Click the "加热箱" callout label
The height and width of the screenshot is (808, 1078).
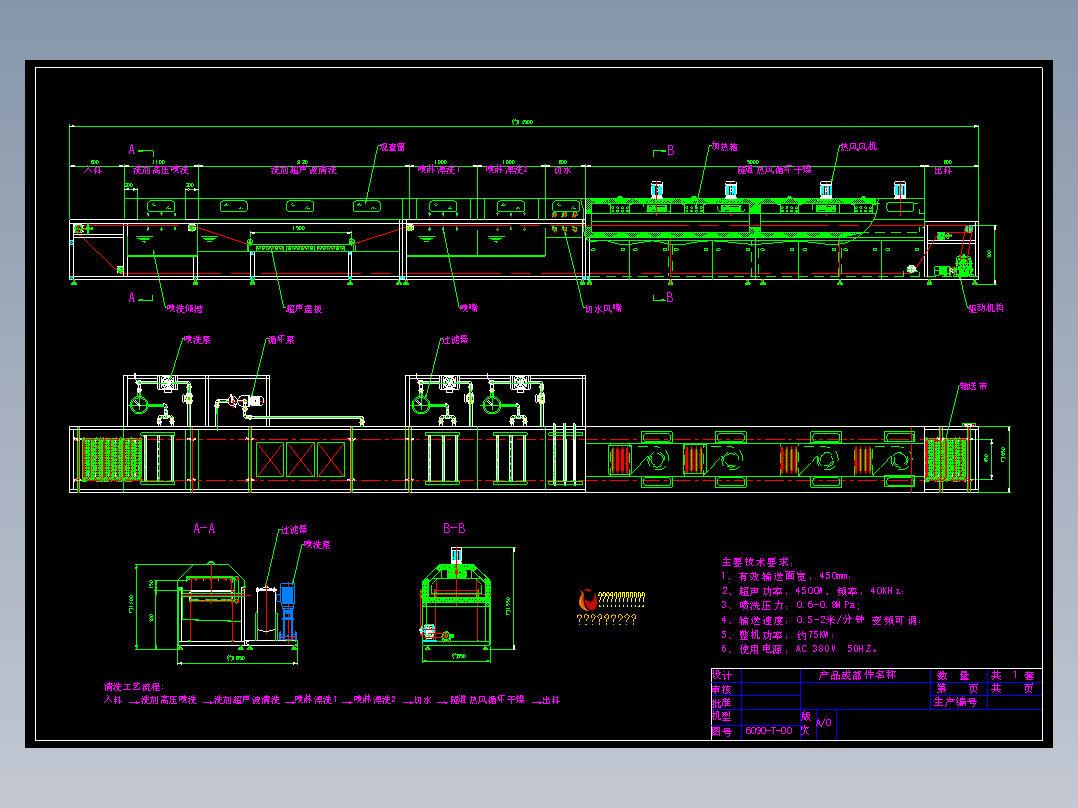click(x=725, y=147)
